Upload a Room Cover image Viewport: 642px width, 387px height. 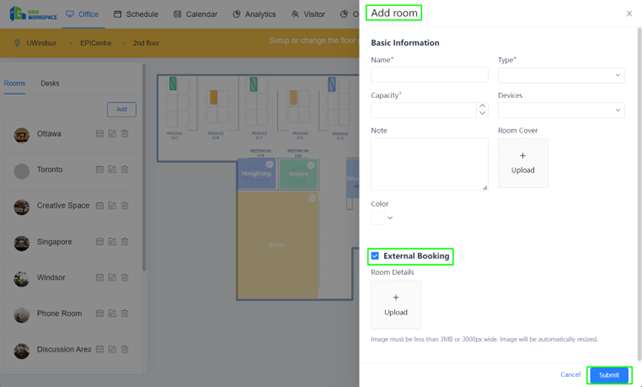pos(523,163)
